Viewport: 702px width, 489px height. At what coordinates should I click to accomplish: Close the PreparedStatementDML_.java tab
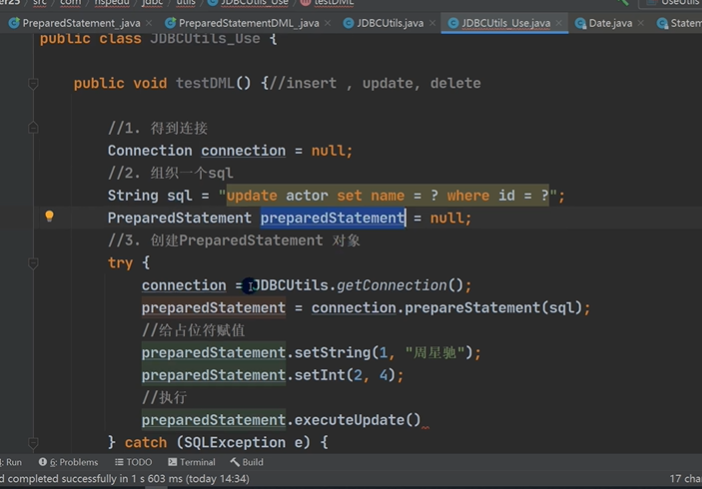[x=328, y=23]
